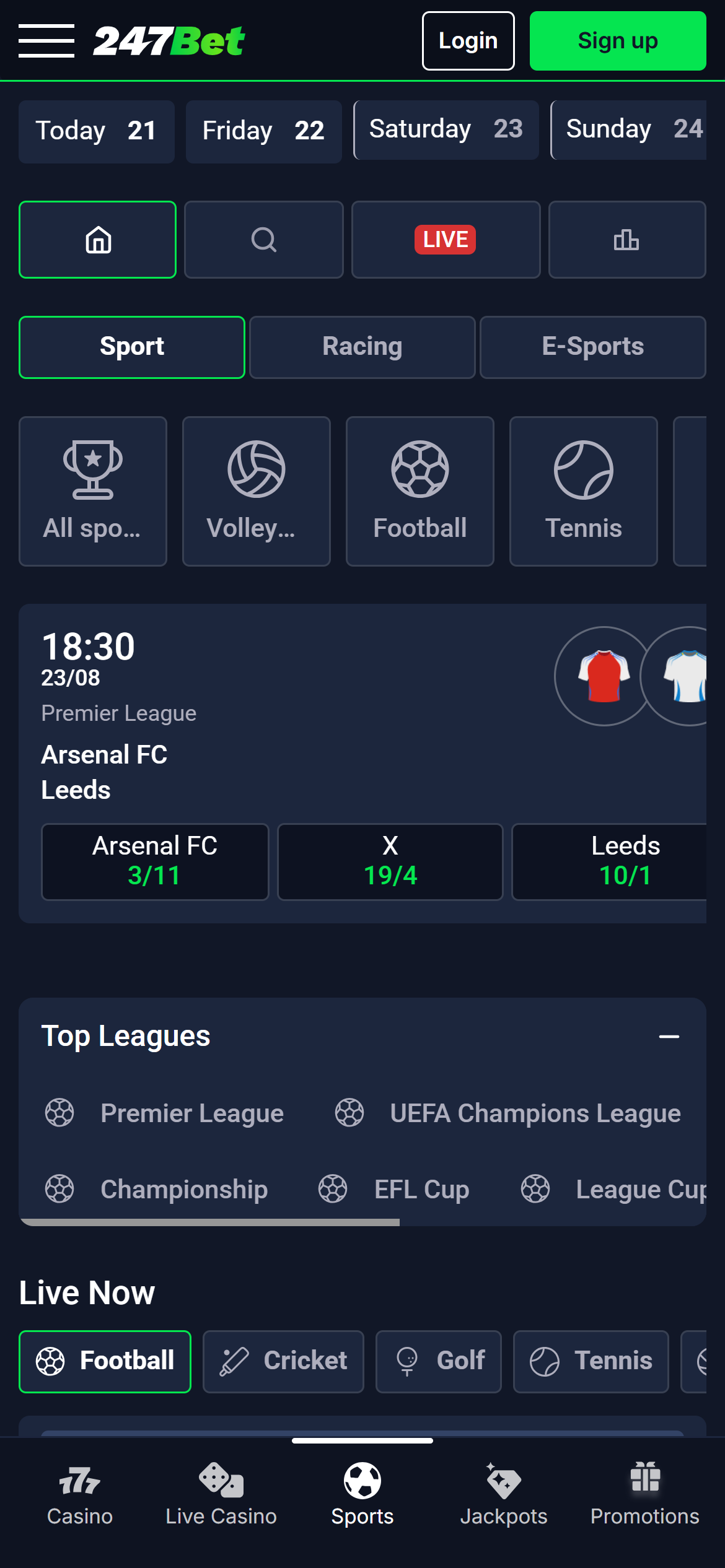This screenshot has width=725, height=1568.
Task: Select the Arsenal FC 3/11 odds
Action: (154, 861)
